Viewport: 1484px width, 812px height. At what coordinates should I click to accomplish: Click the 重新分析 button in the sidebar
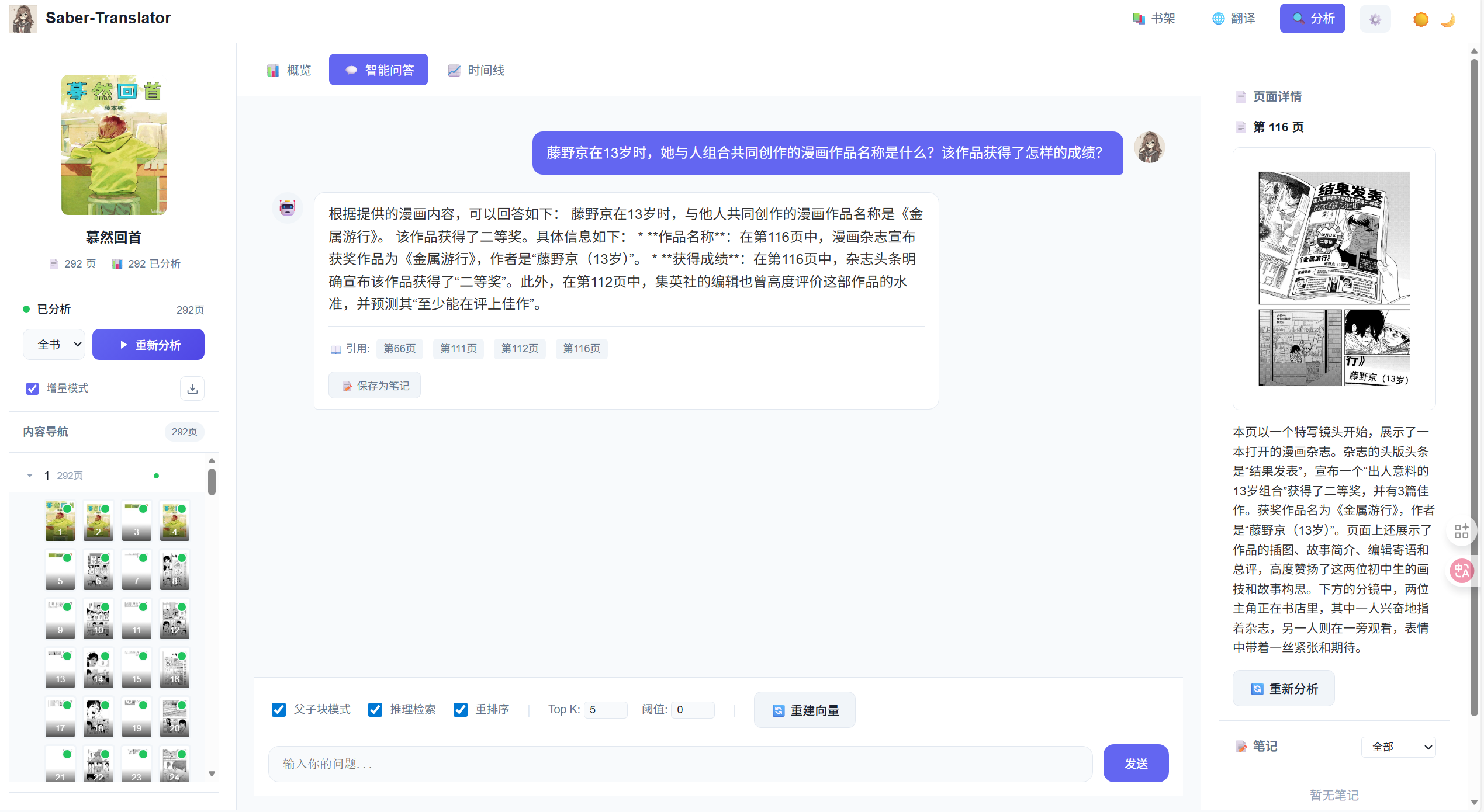pyautogui.click(x=148, y=344)
